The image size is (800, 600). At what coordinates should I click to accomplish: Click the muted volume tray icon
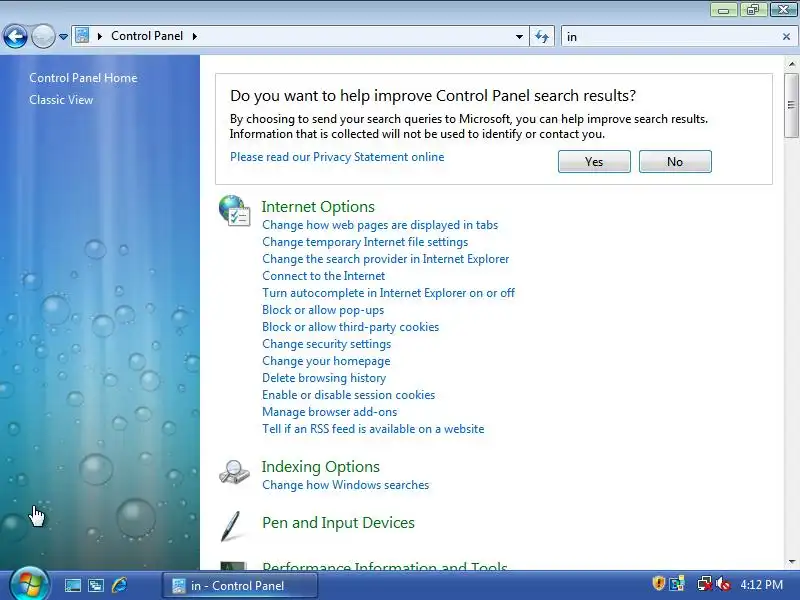point(723,583)
